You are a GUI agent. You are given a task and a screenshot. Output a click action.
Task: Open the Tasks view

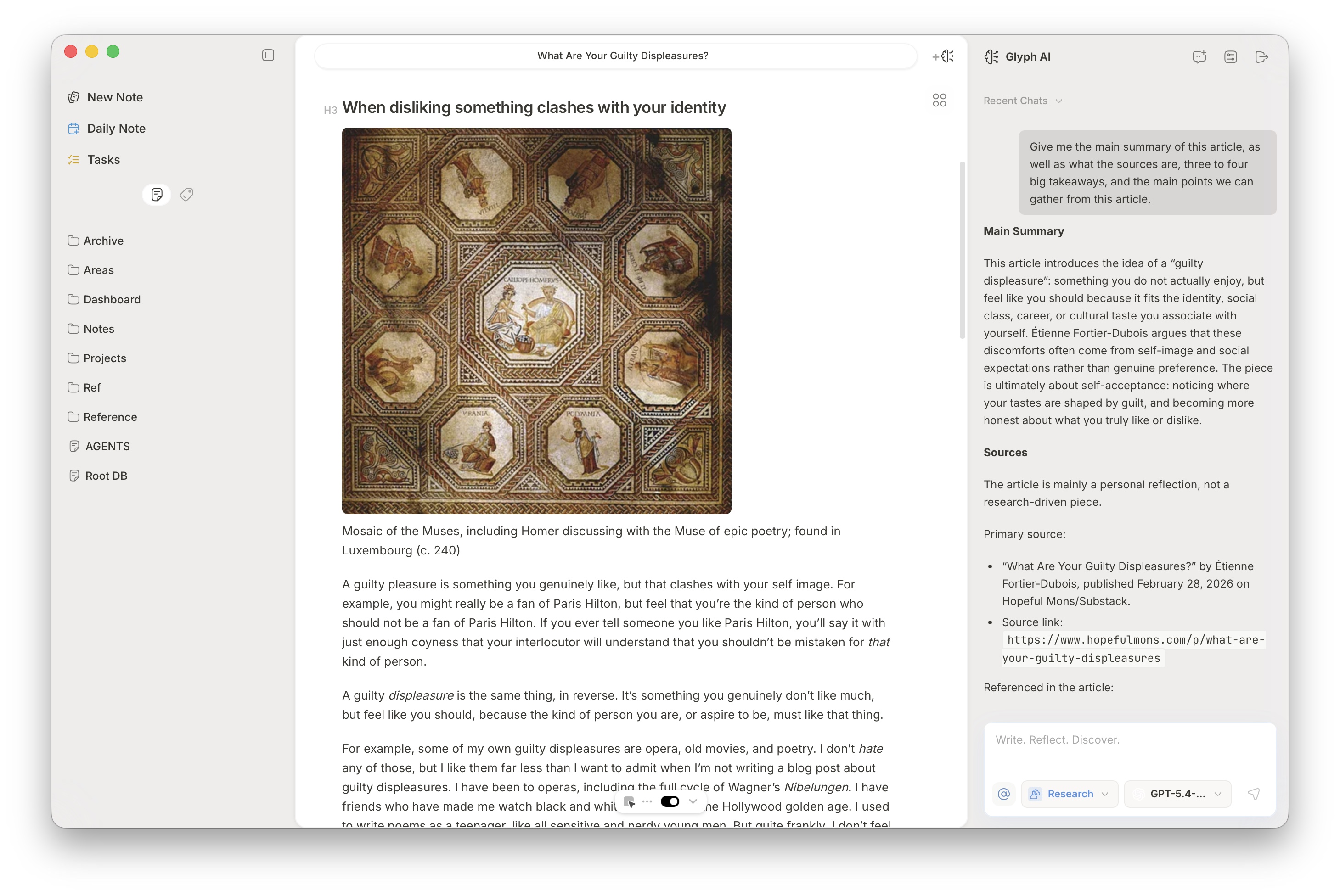(103, 159)
